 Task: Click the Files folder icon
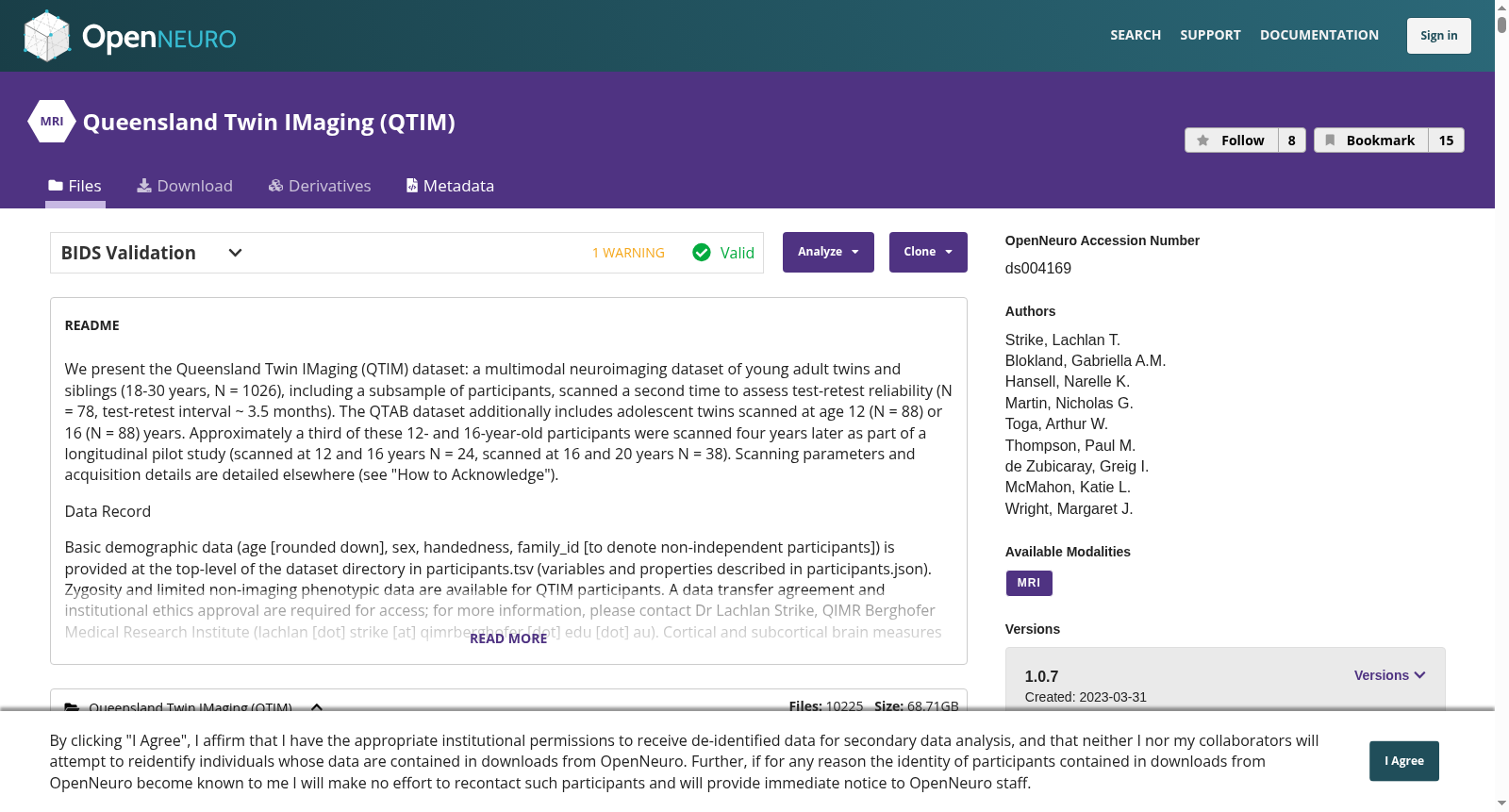[56, 186]
